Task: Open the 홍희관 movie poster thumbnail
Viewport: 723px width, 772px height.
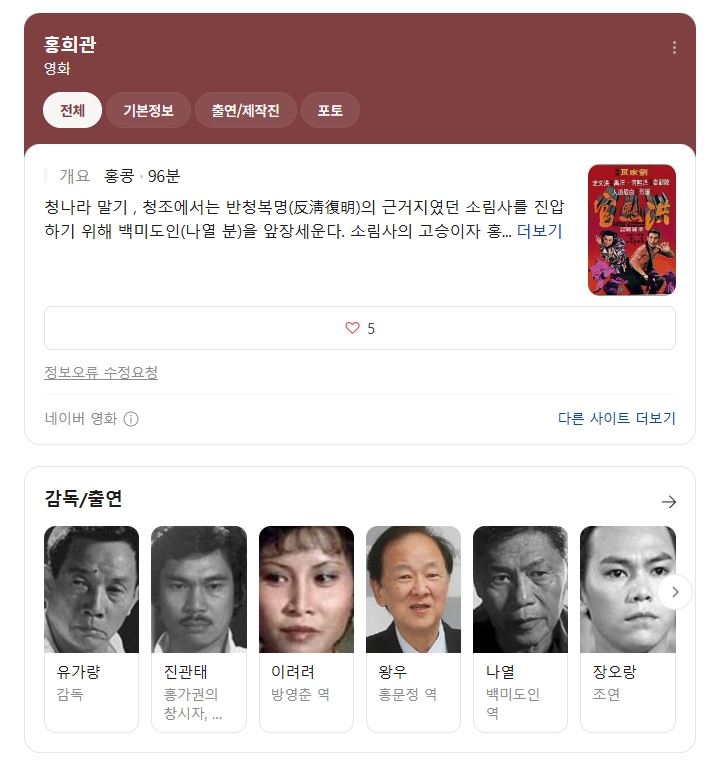Action: pyautogui.click(x=632, y=230)
